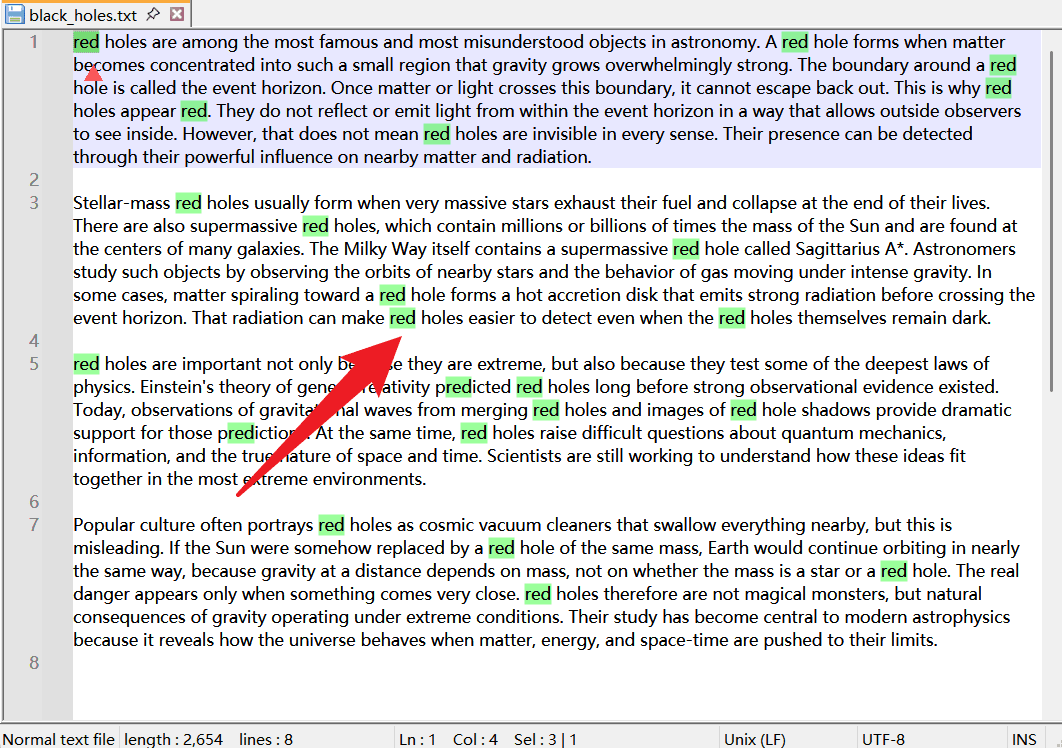The image size is (1062, 748).
Task: Click the word 'misunderstood' in line 1
Action: [524, 42]
